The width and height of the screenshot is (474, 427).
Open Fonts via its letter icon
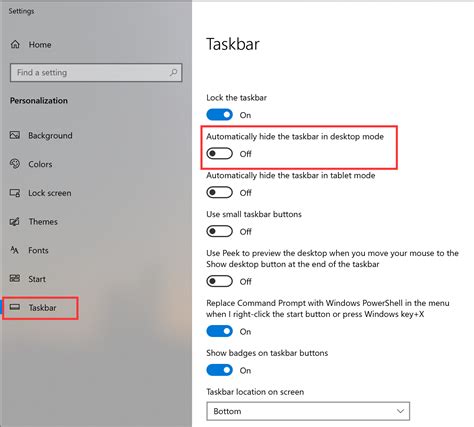15,250
